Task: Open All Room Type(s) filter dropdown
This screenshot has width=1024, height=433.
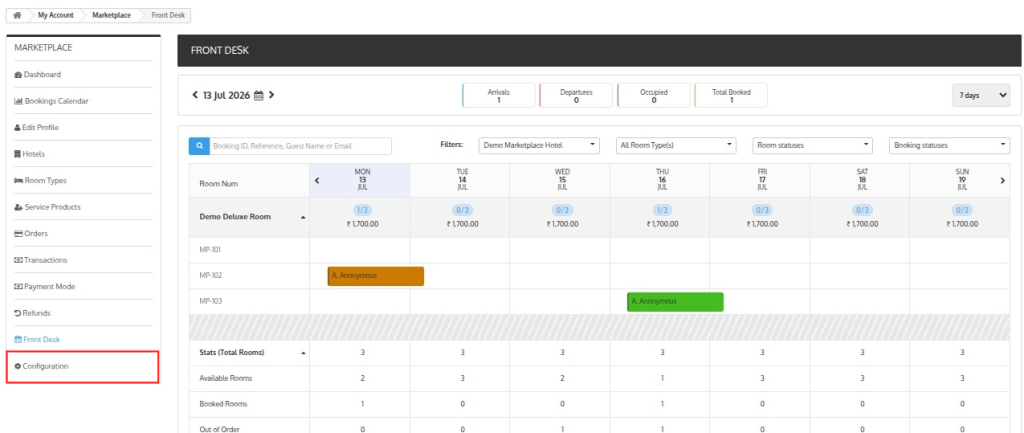Action: point(676,145)
